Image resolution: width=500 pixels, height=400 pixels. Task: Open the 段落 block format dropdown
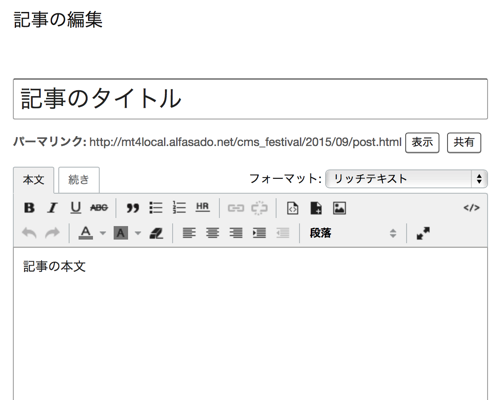353,233
